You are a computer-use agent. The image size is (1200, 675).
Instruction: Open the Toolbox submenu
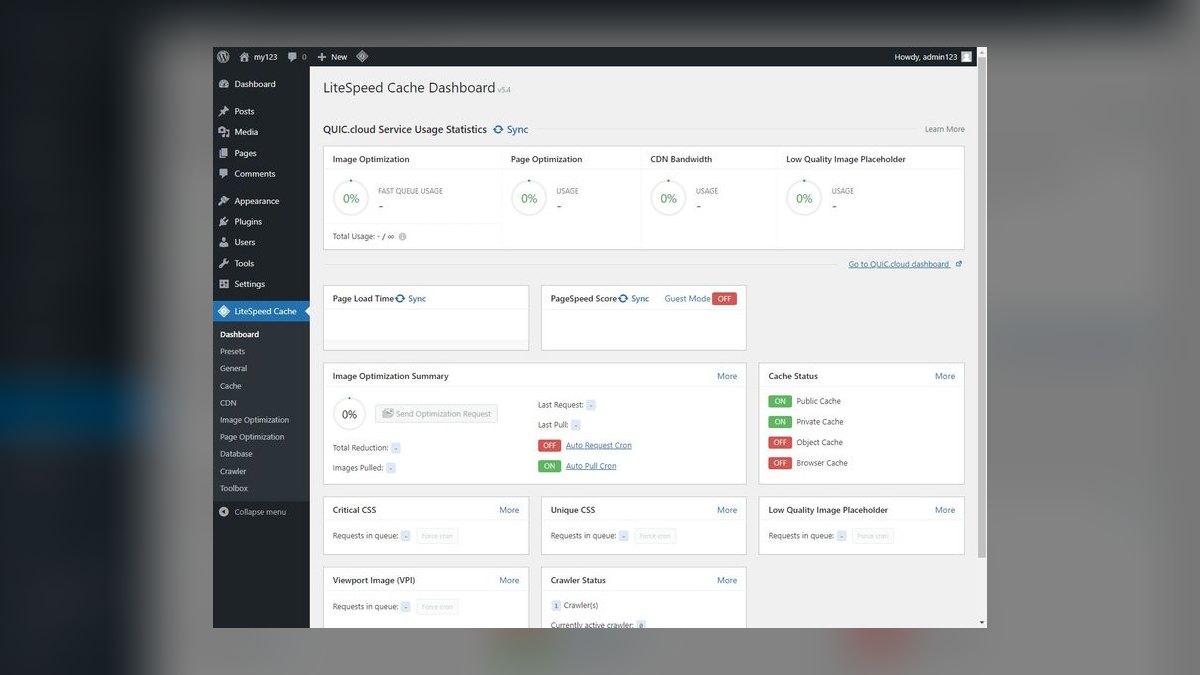[x=234, y=488]
